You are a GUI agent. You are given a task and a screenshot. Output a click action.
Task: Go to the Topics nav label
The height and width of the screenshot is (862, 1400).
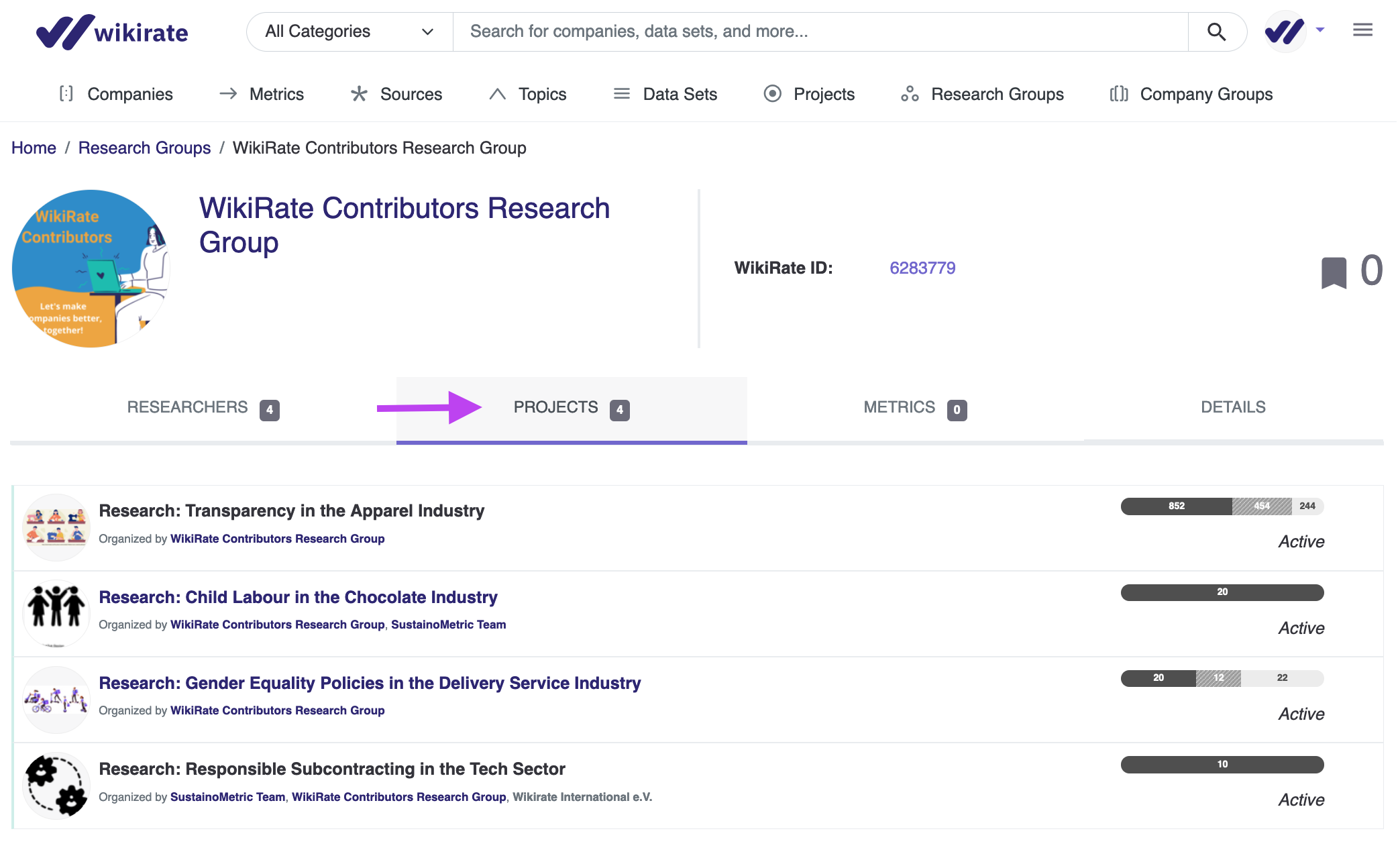(x=543, y=94)
